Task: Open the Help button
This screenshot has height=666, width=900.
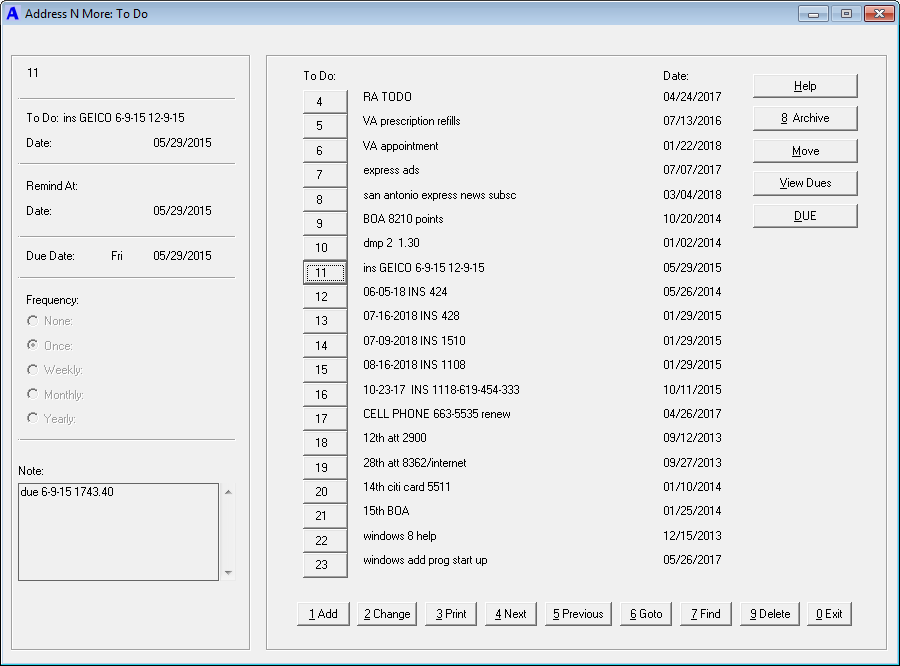Action: [804, 86]
